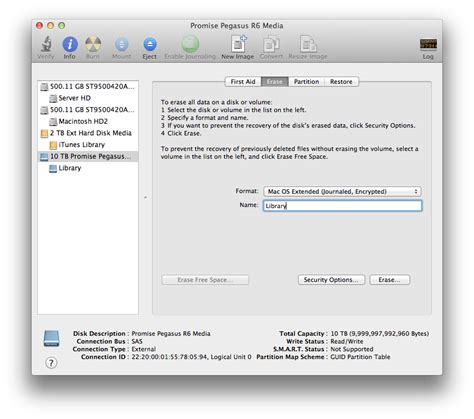Click the Connection ID value
The height and width of the screenshot is (419, 474).
pyautogui.click(x=191, y=357)
